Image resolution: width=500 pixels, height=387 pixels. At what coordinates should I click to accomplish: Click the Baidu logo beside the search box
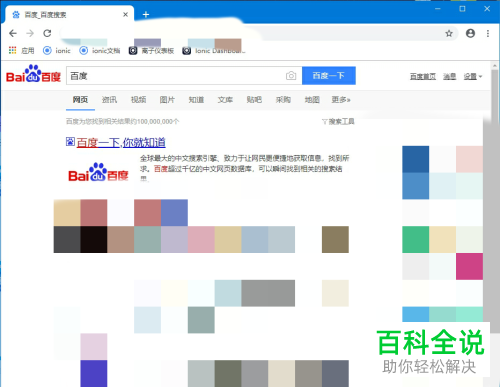point(33,74)
